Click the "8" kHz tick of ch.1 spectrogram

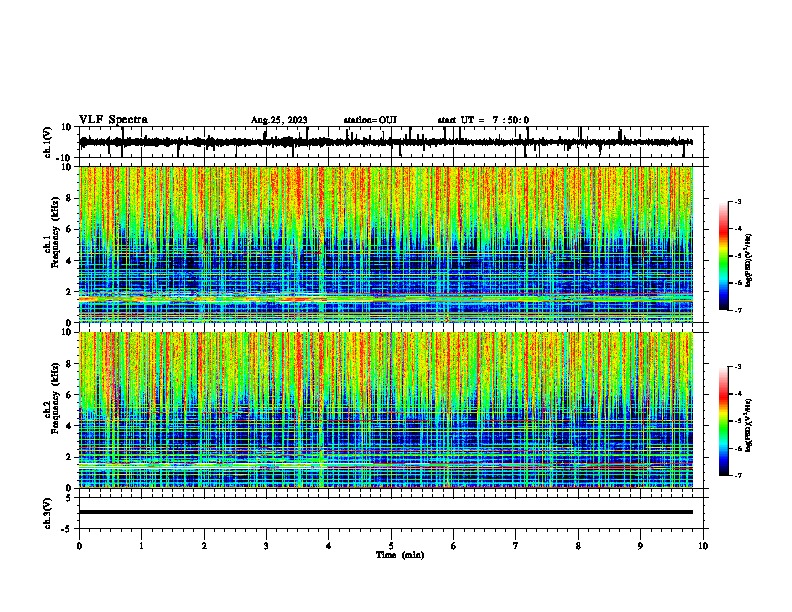pos(69,198)
